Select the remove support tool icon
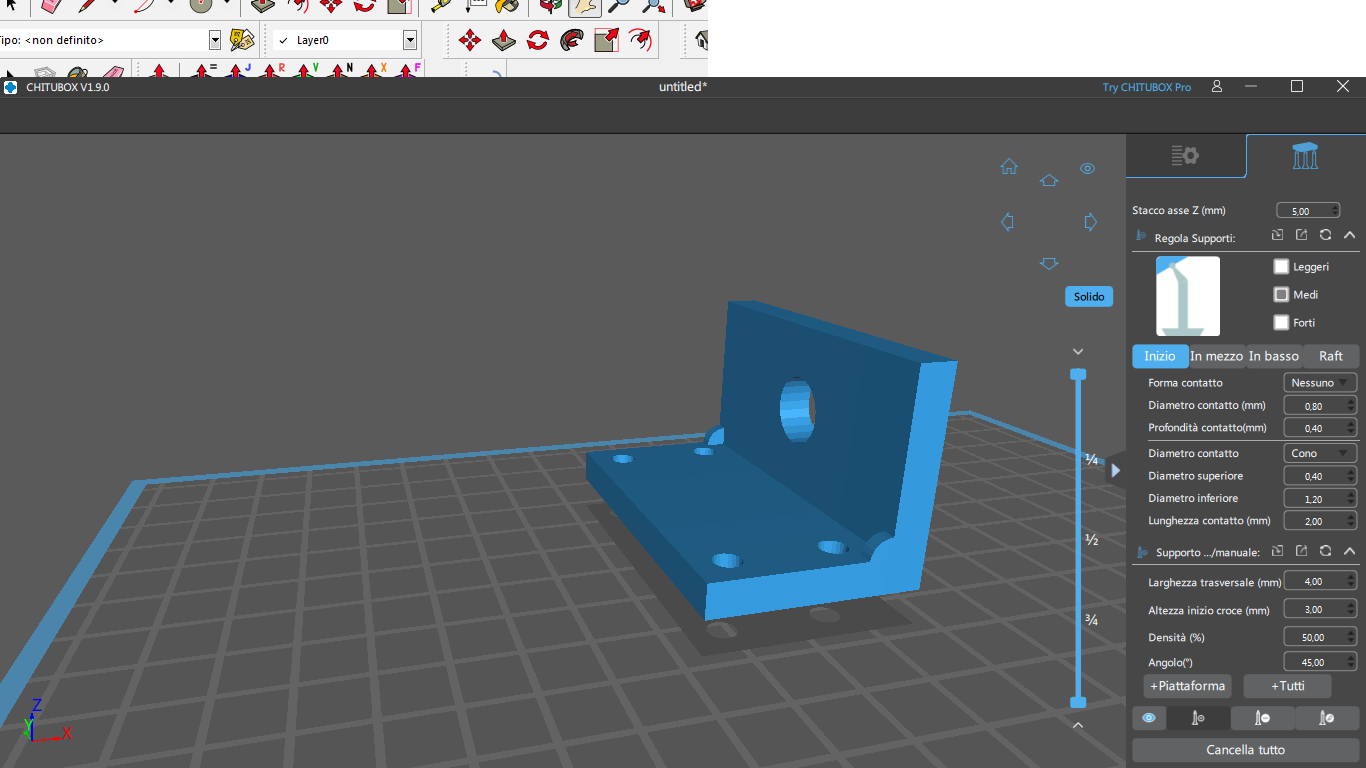The image size is (1366, 768). (1262, 718)
